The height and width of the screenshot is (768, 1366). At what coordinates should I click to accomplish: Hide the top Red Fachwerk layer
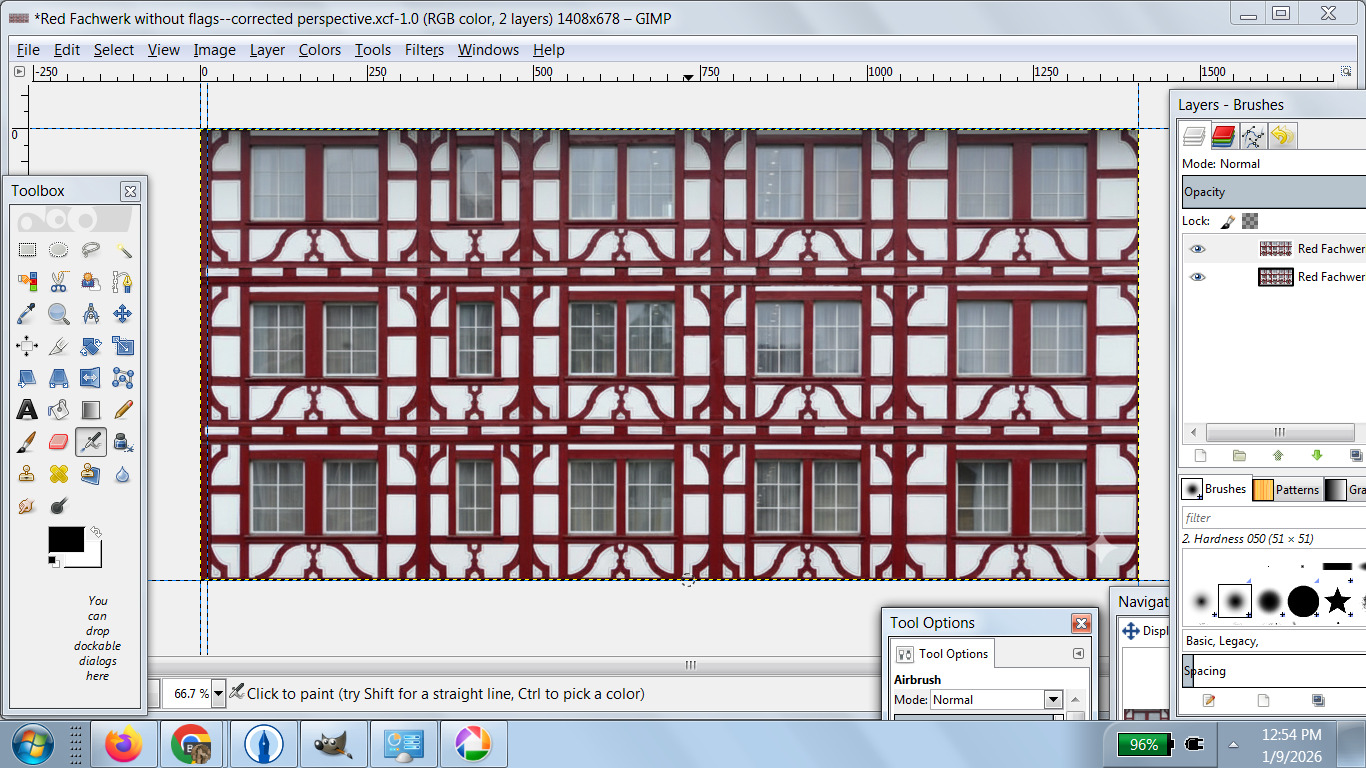[x=1197, y=249]
